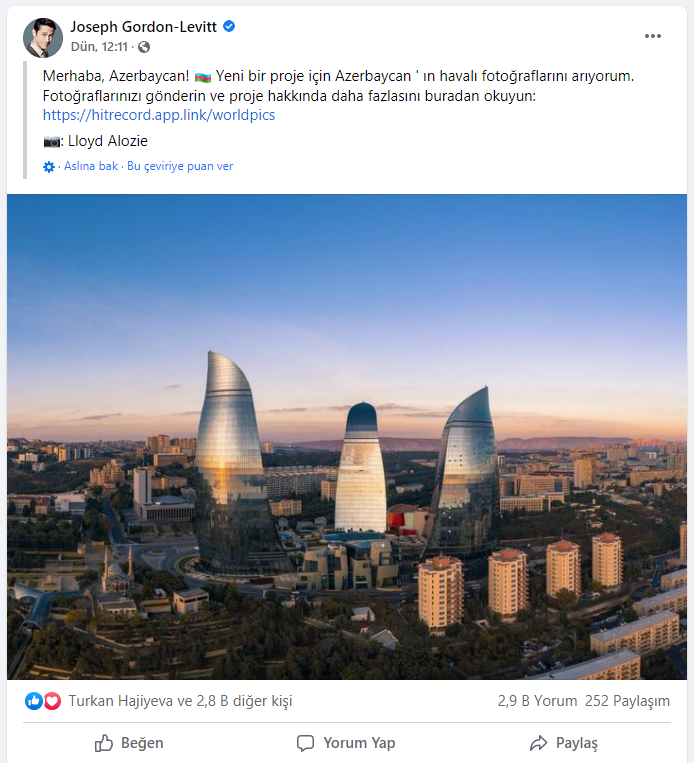
Task: Open the 2,9 B Yorum comments
Action: coord(537,701)
